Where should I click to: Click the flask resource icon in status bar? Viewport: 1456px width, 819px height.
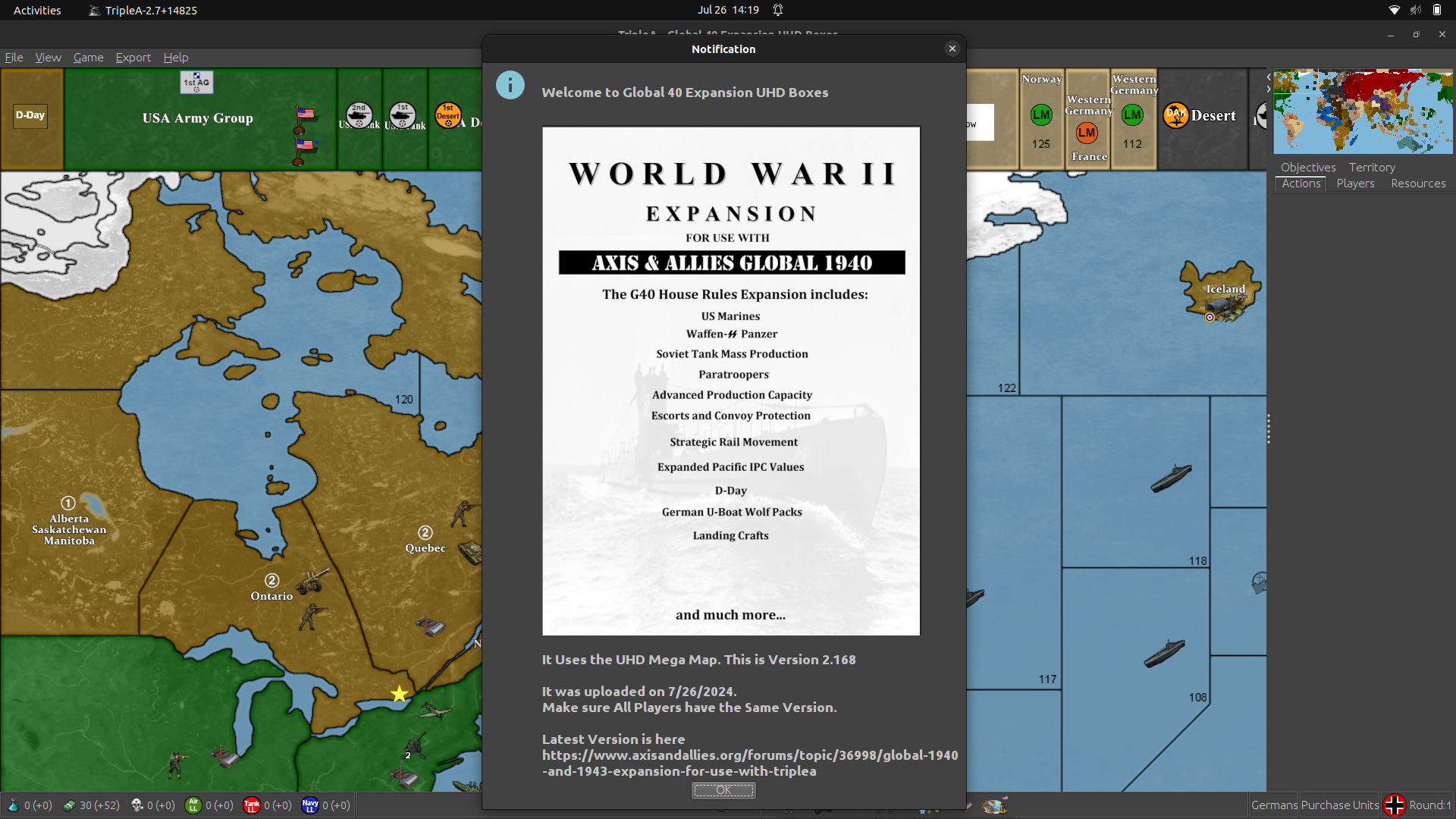[13, 805]
